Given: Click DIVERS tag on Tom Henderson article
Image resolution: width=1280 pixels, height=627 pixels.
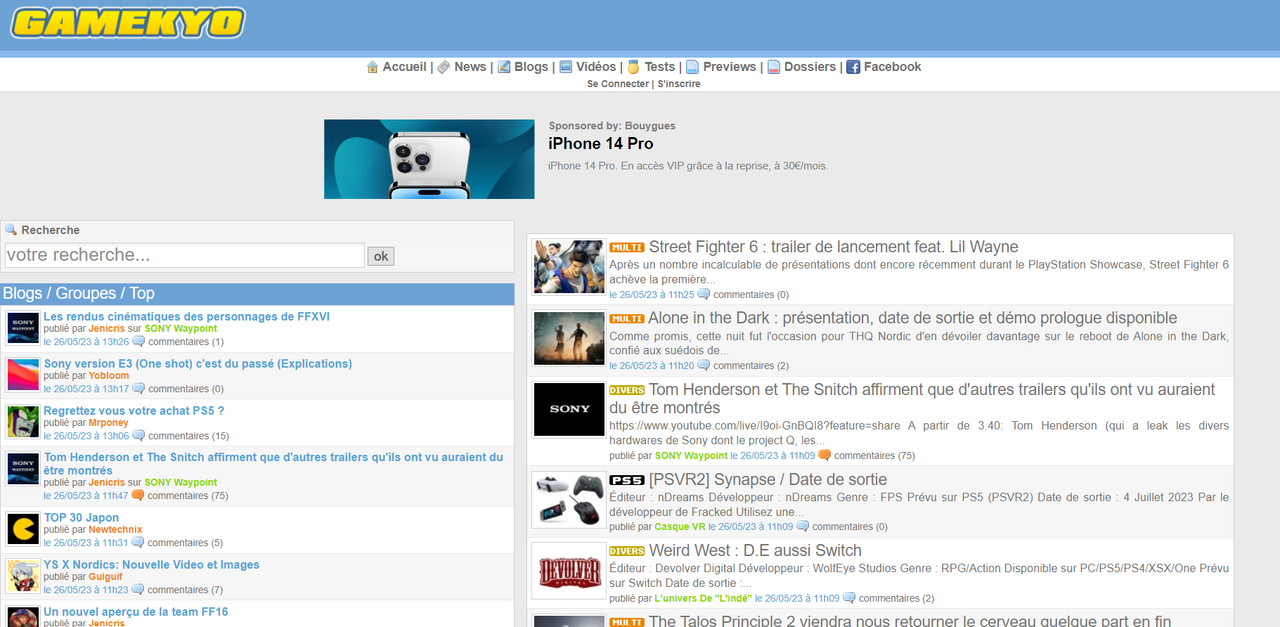Looking at the screenshot, I should coord(627,390).
